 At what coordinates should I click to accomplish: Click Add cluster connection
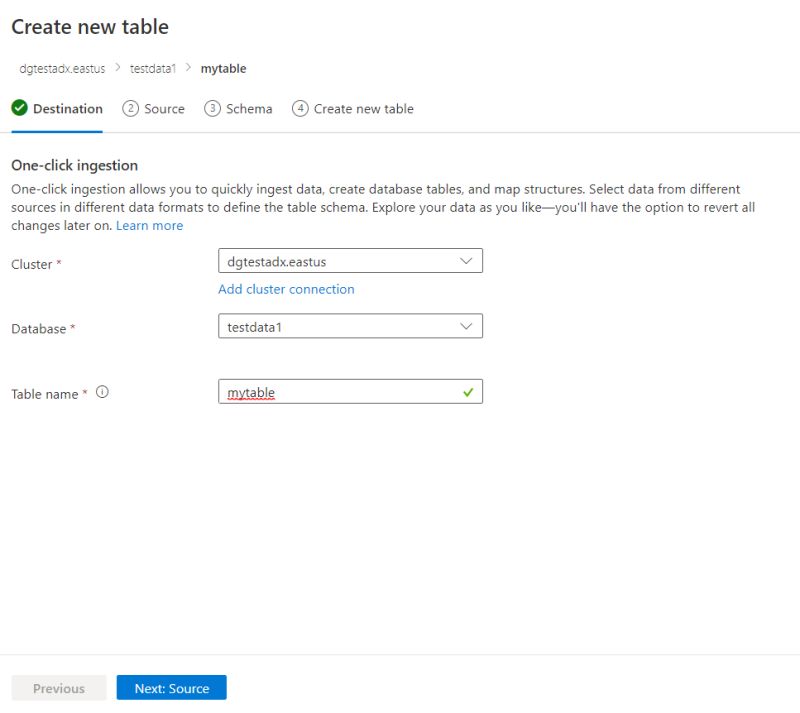285,289
